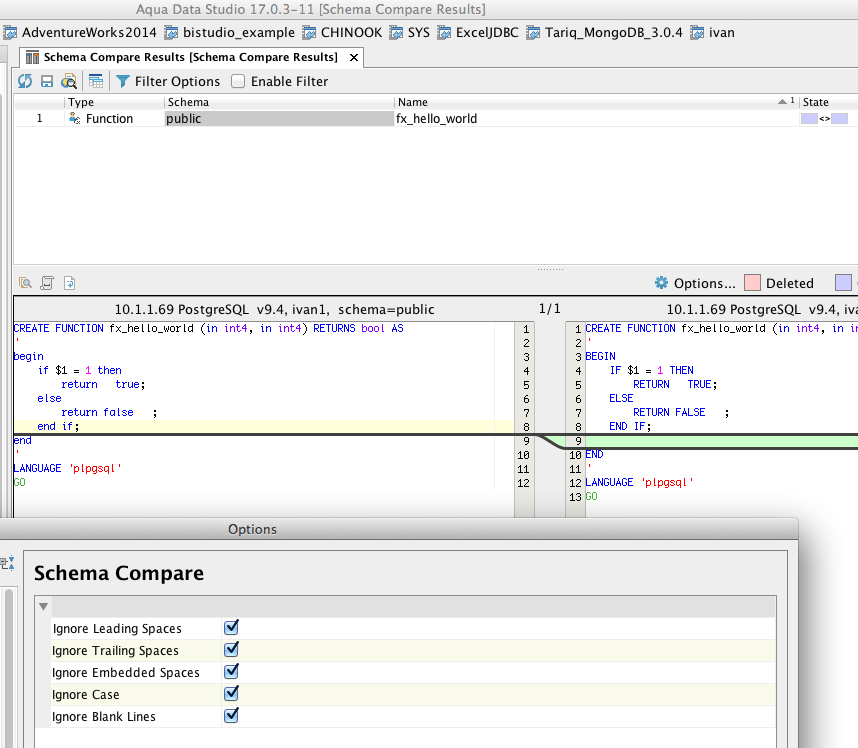Toggle Ignore Embedded Spaces checkbox
Screen dimensions: 858x748
click(231, 671)
